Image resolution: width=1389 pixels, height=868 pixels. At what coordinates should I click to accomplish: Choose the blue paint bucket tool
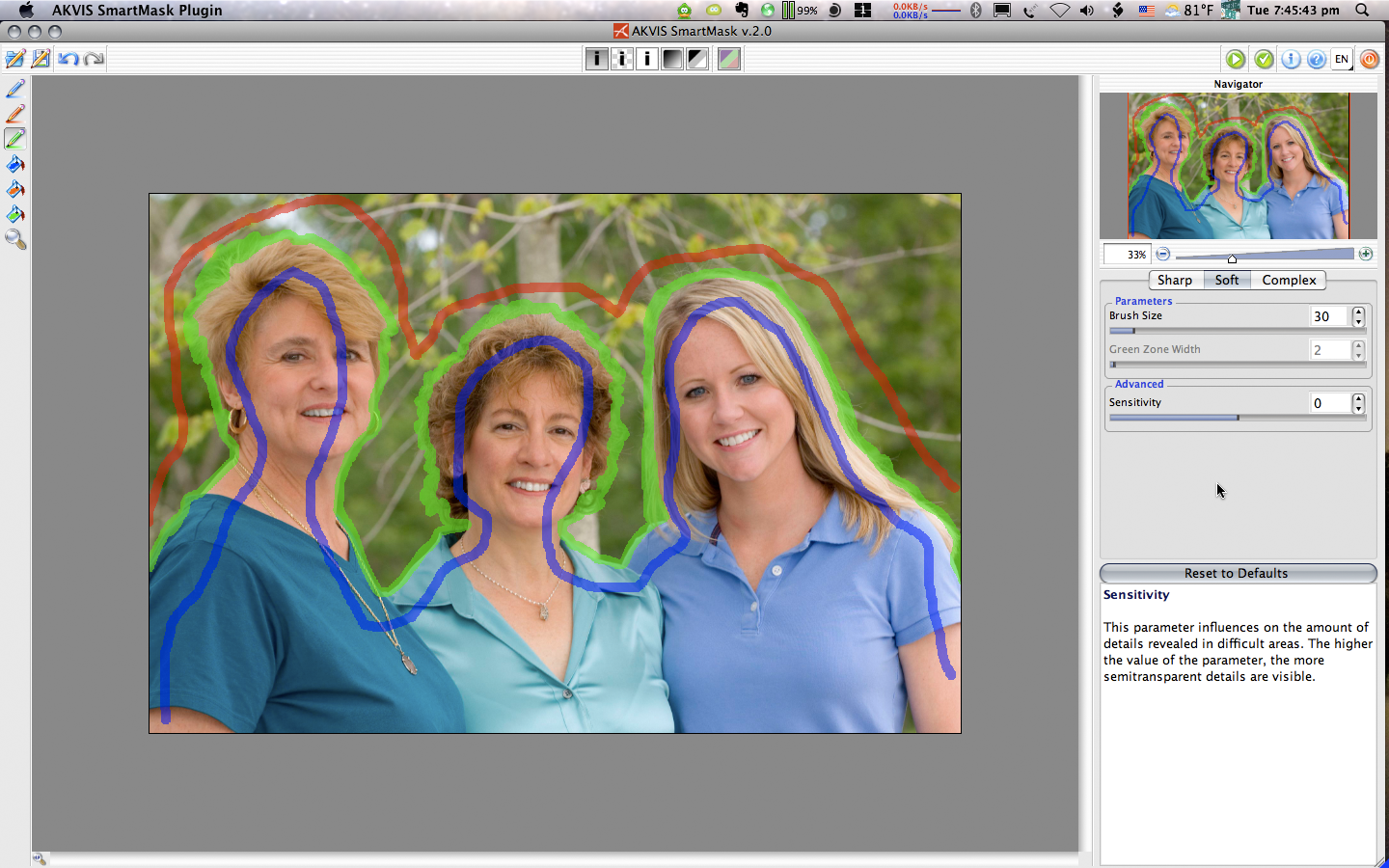[x=15, y=164]
